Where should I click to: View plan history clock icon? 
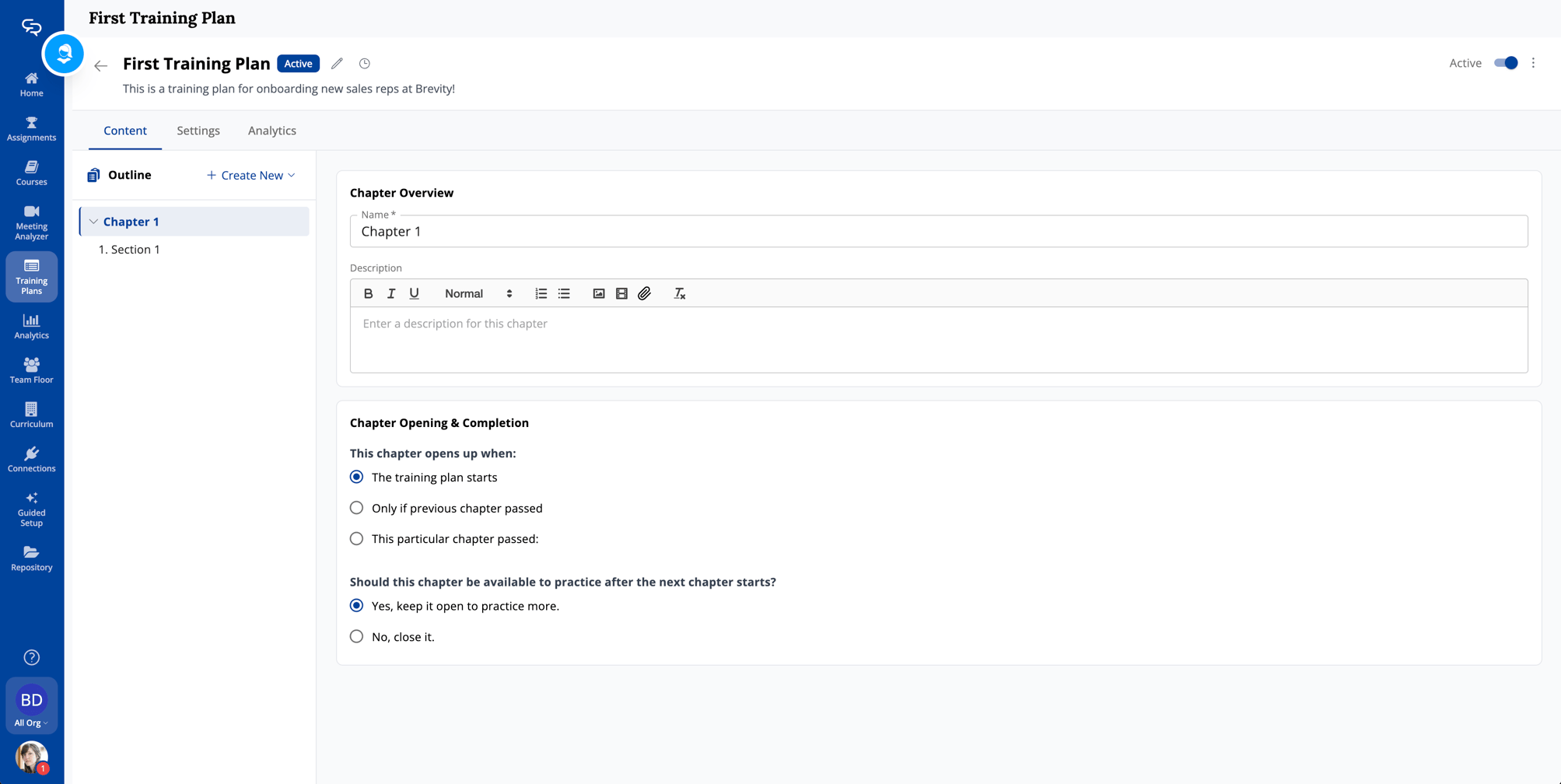[x=364, y=64]
